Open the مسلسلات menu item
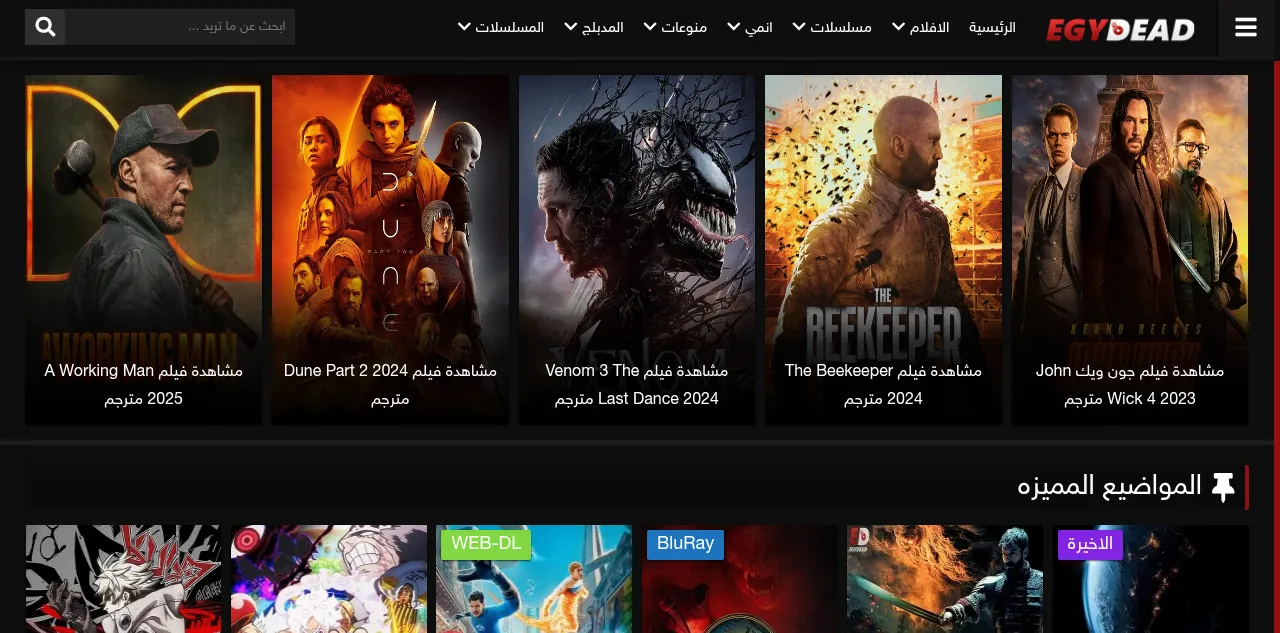The image size is (1280, 633). (841, 27)
